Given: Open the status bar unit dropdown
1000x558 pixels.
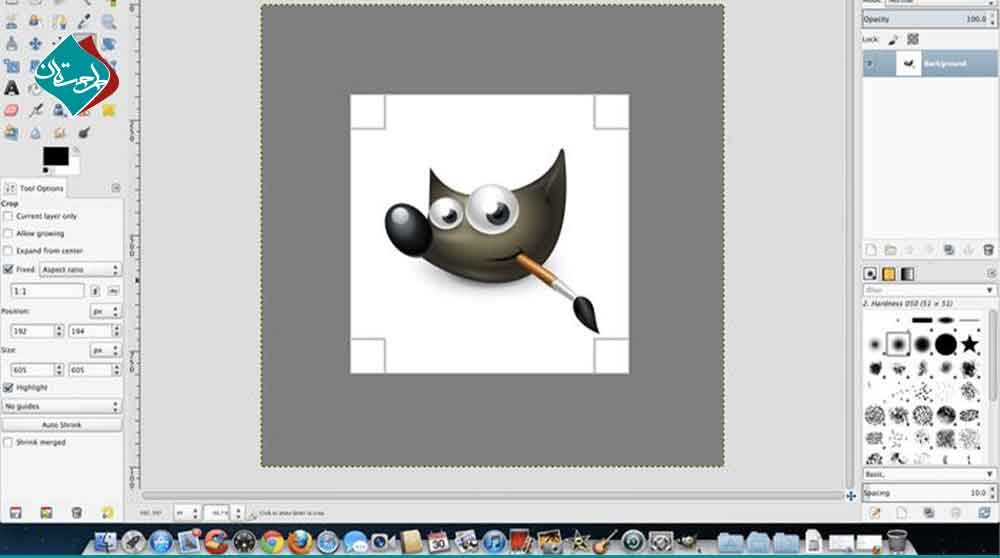Looking at the screenshot, I should click(187, 513).
